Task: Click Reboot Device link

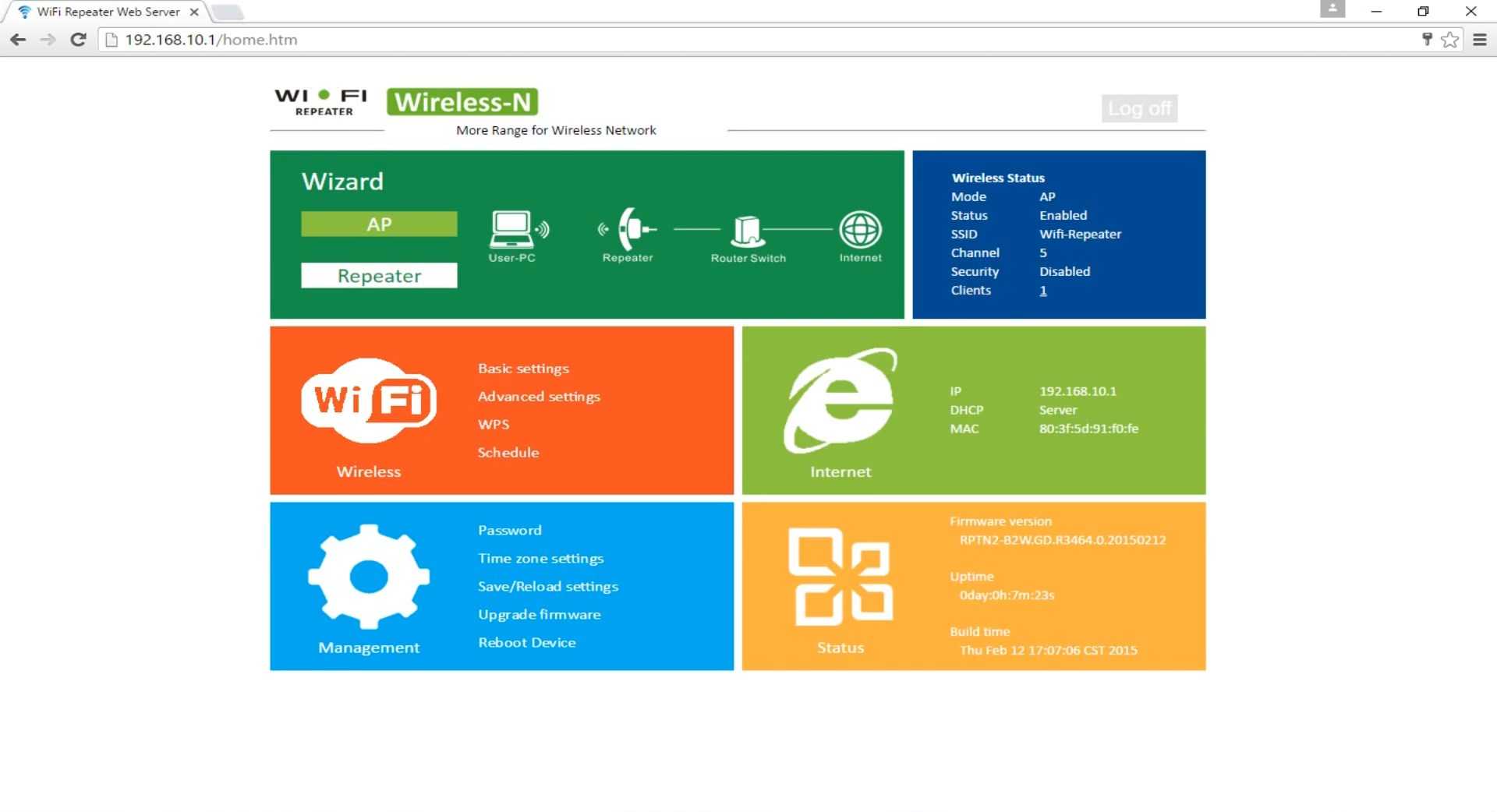Action: click(527, 643)
